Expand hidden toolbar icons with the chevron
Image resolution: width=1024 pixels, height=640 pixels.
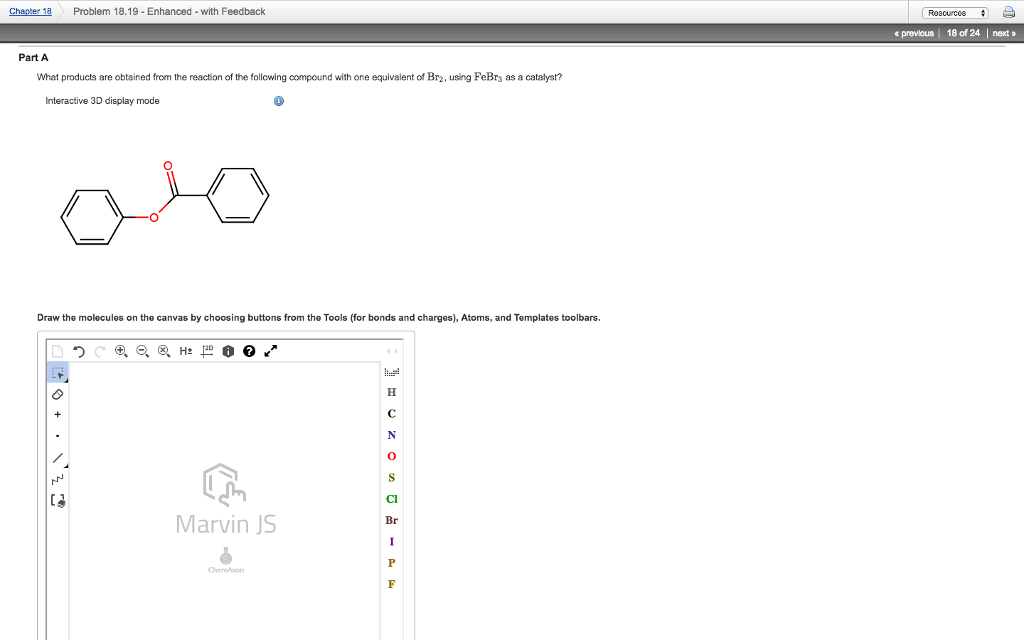click(x=392, y=350)
